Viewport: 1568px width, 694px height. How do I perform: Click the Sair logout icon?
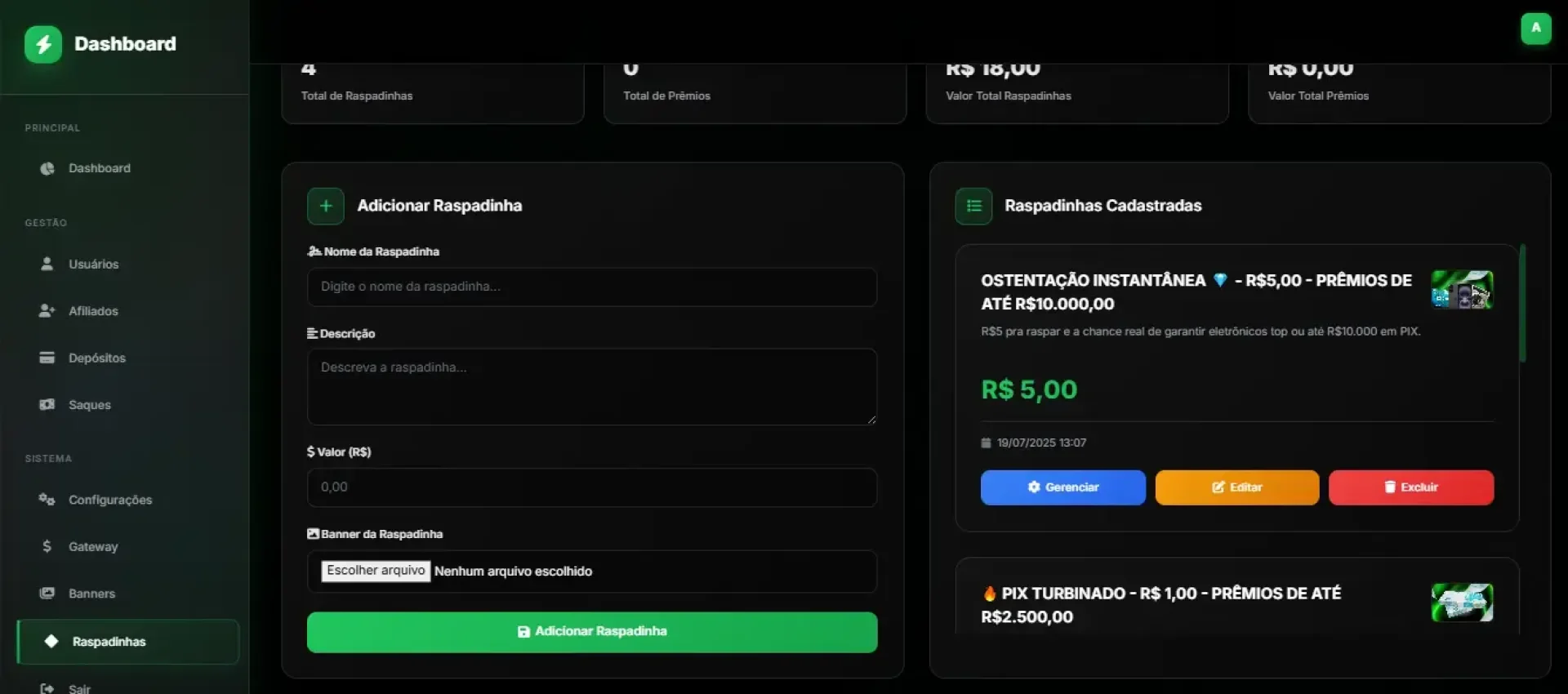47,688
